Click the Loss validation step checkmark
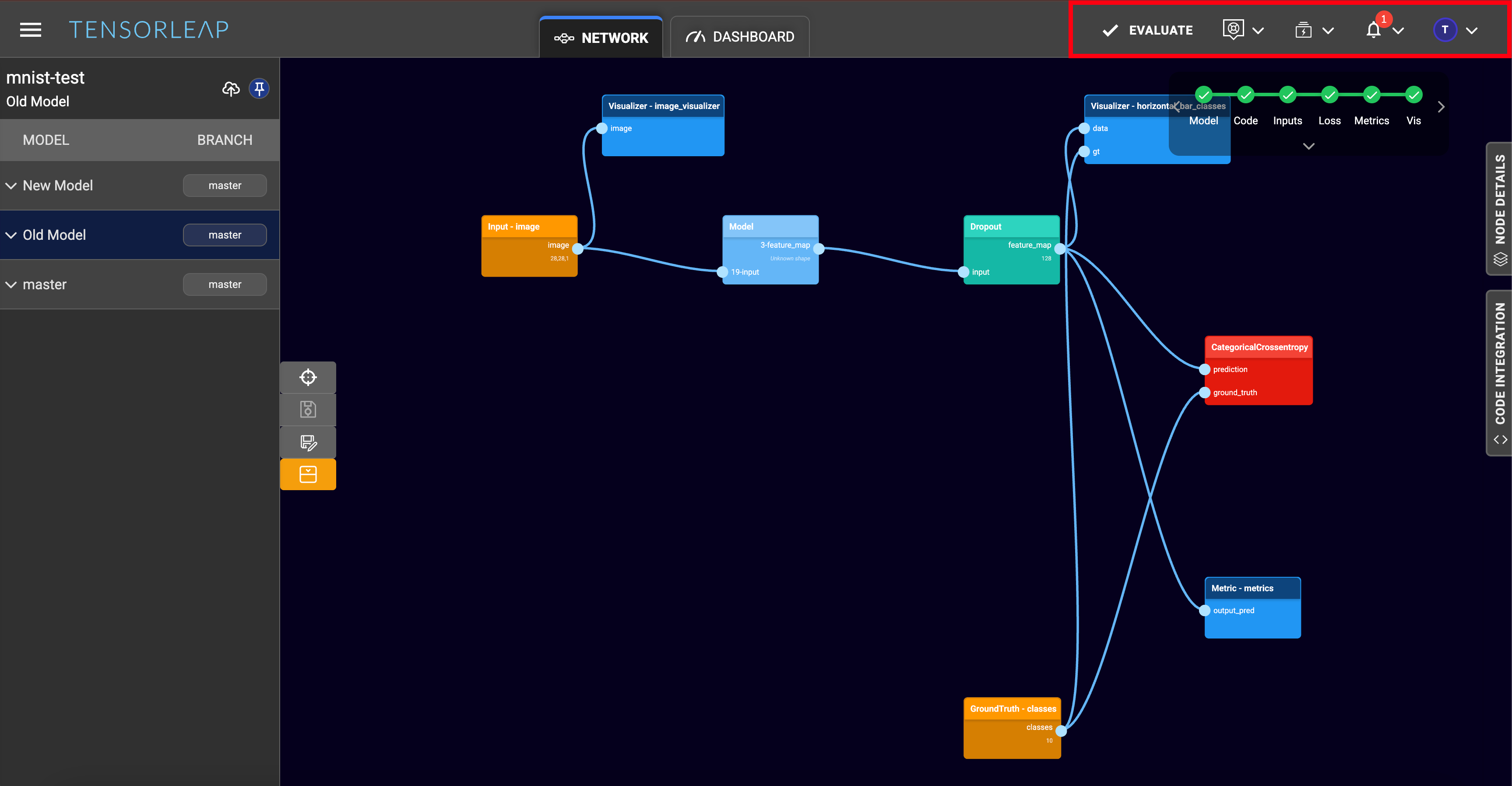This screenshot has width=1512, height=786. (x=1329, y=95)
